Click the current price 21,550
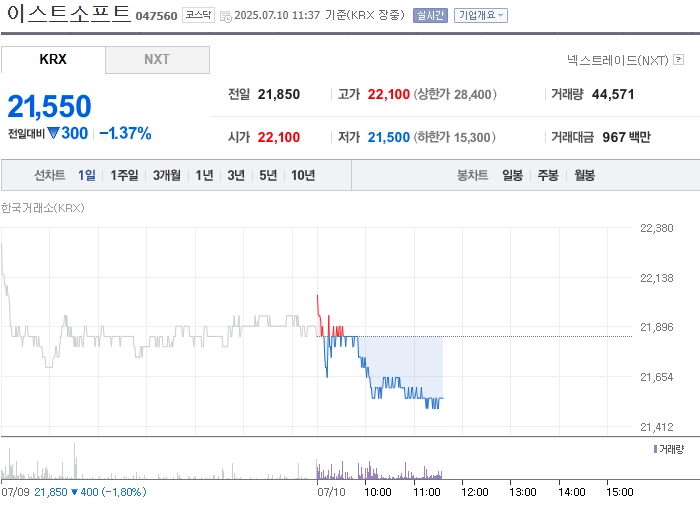The image size is (700, 515). point(49,107)
